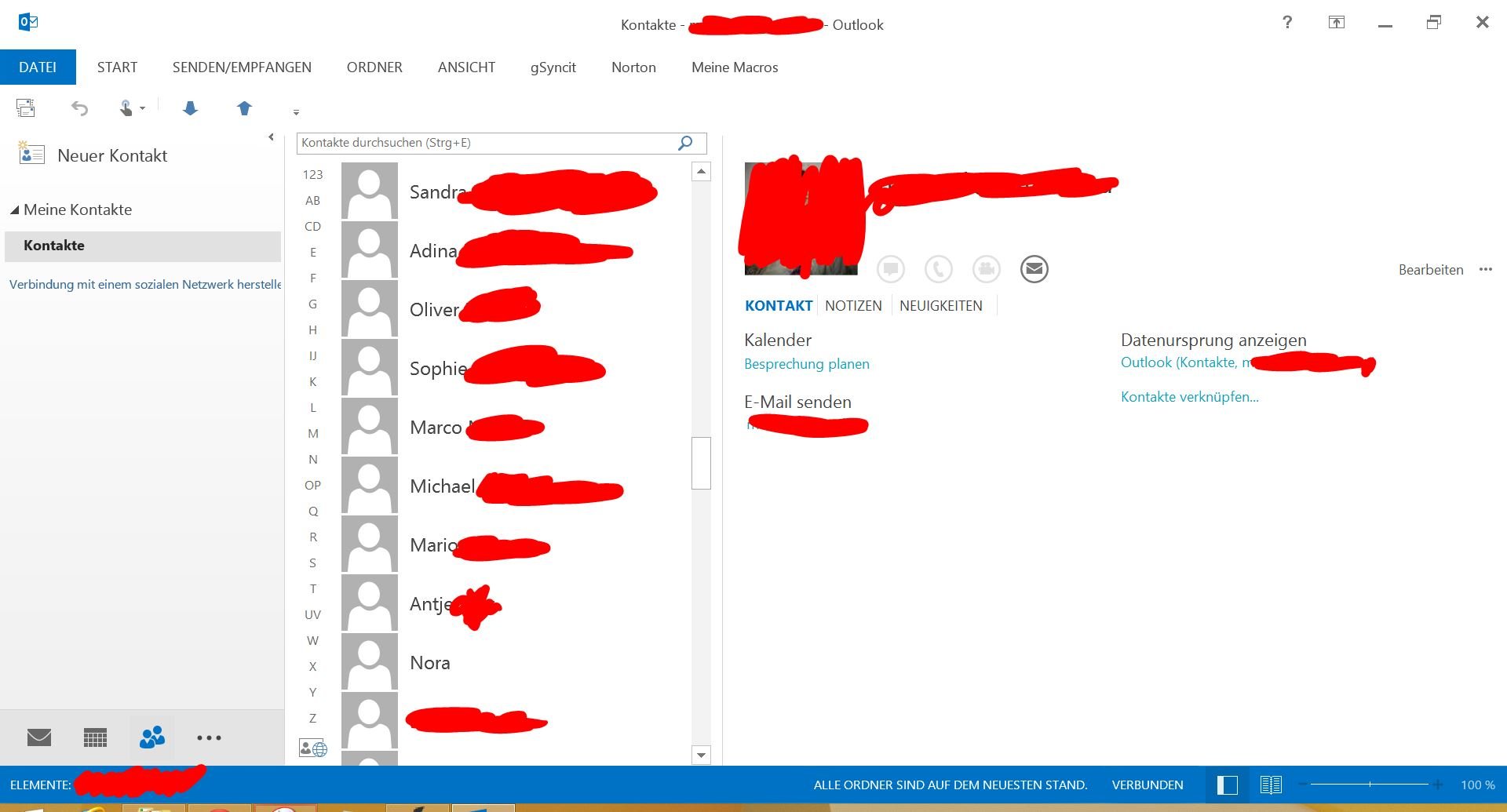1507x812 pixels.
Task: Open the ANSICHT tab
Action: click(x=466, y=67)
